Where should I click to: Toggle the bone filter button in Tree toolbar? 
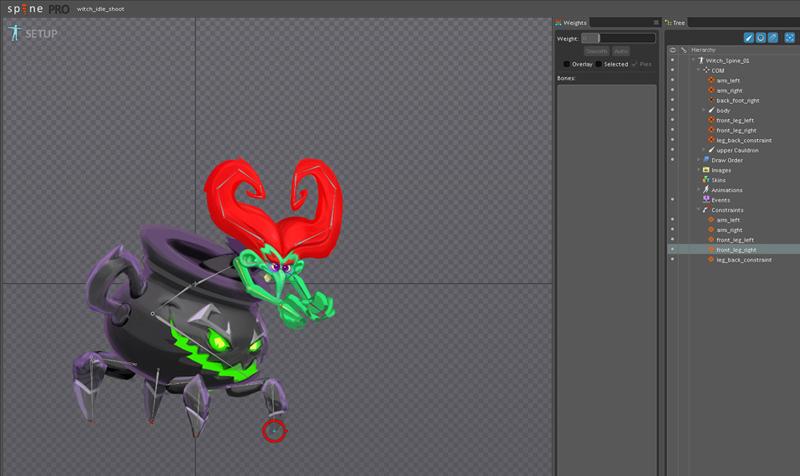[748, 38]
